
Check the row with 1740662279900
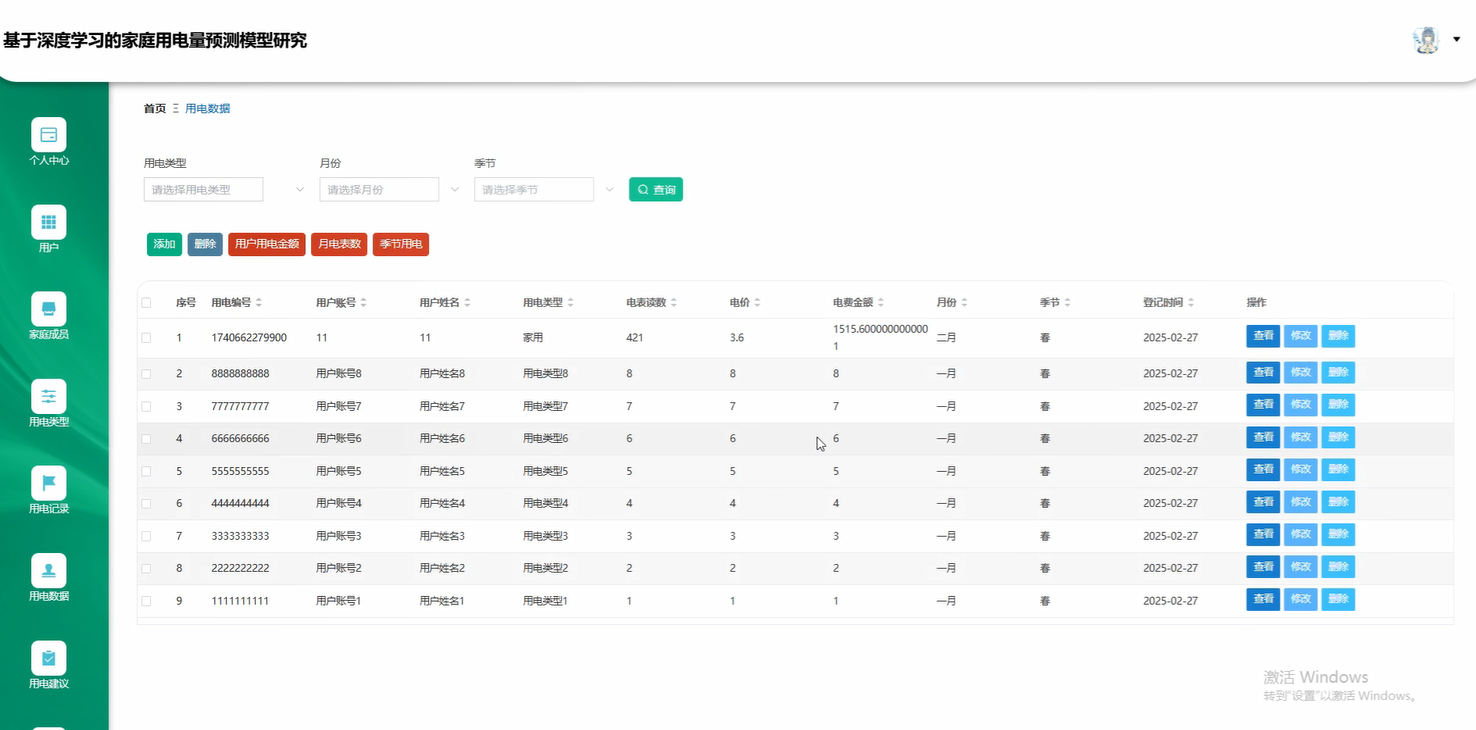click(147, 338)
